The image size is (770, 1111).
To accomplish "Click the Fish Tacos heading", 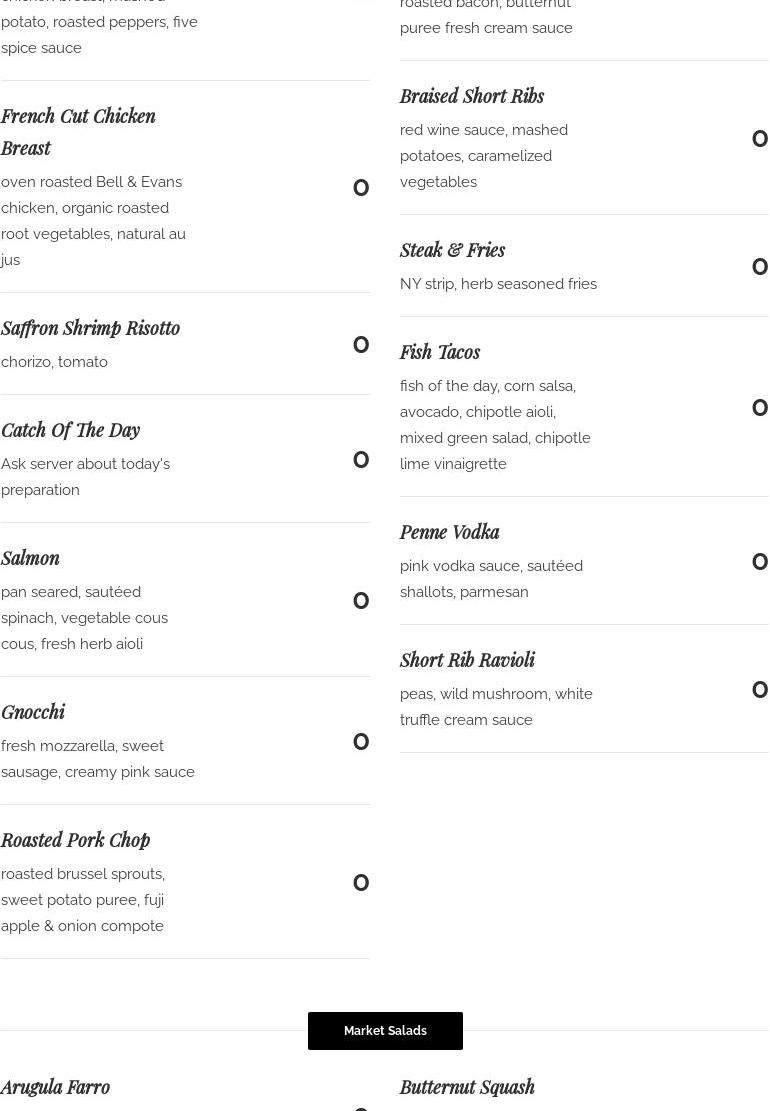I will (440, 352).
